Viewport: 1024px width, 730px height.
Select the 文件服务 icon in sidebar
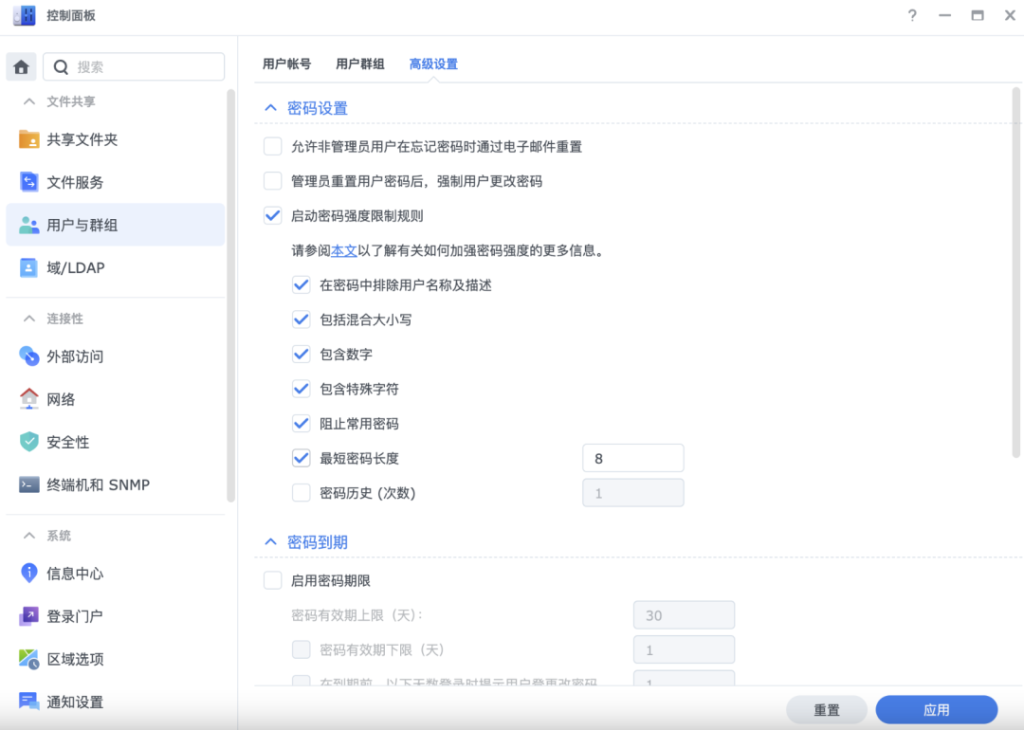pos(29,183)
